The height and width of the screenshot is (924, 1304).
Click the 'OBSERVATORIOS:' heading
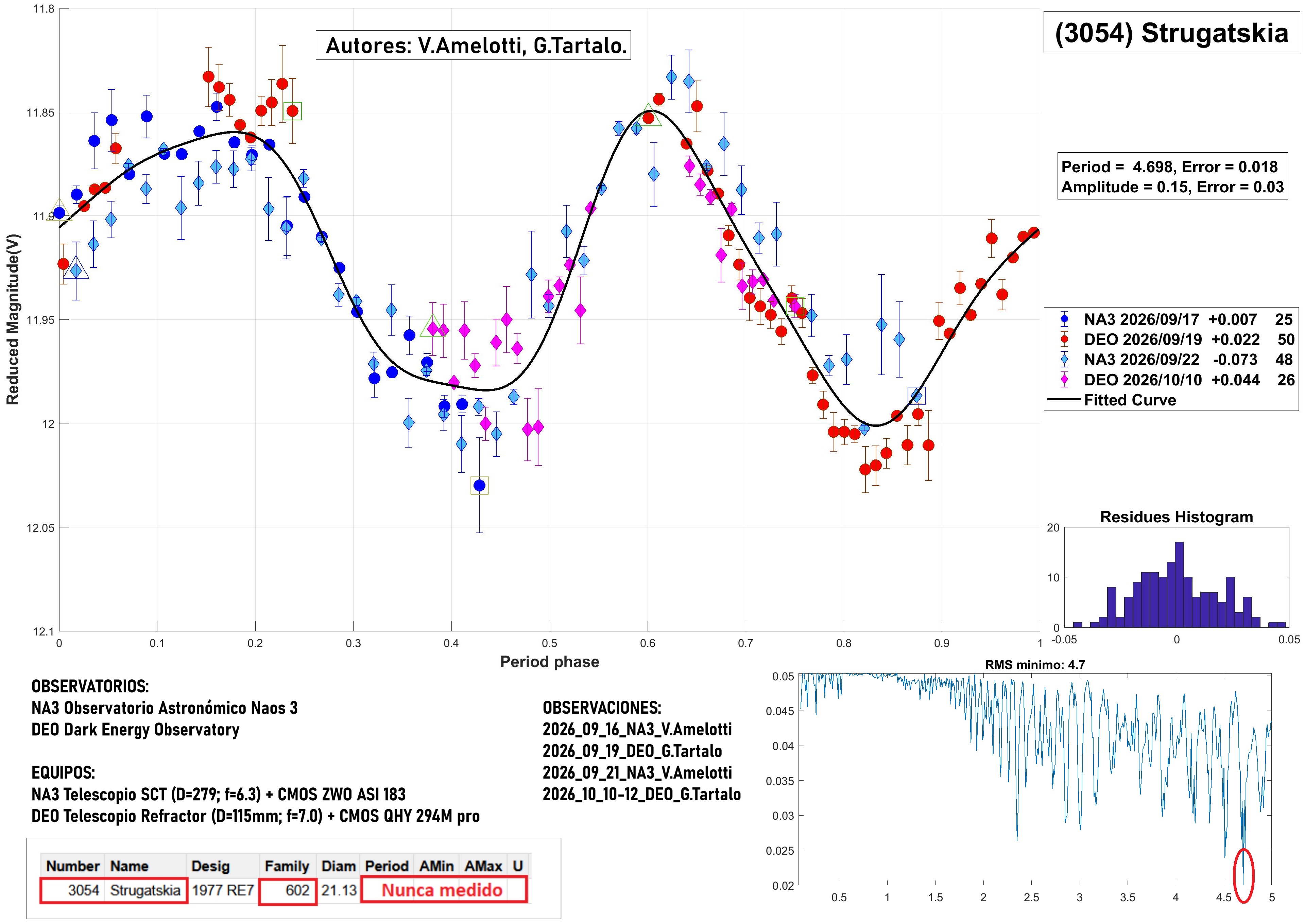[90, 686]
